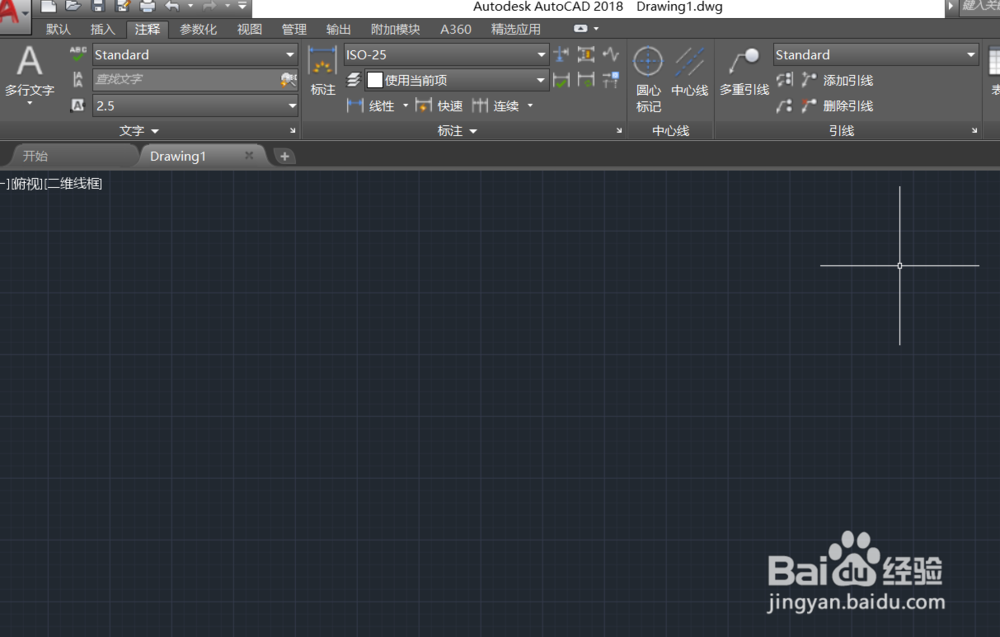
Task: Open the dimension style dialog launcher arrow
Action: point(619,131)
